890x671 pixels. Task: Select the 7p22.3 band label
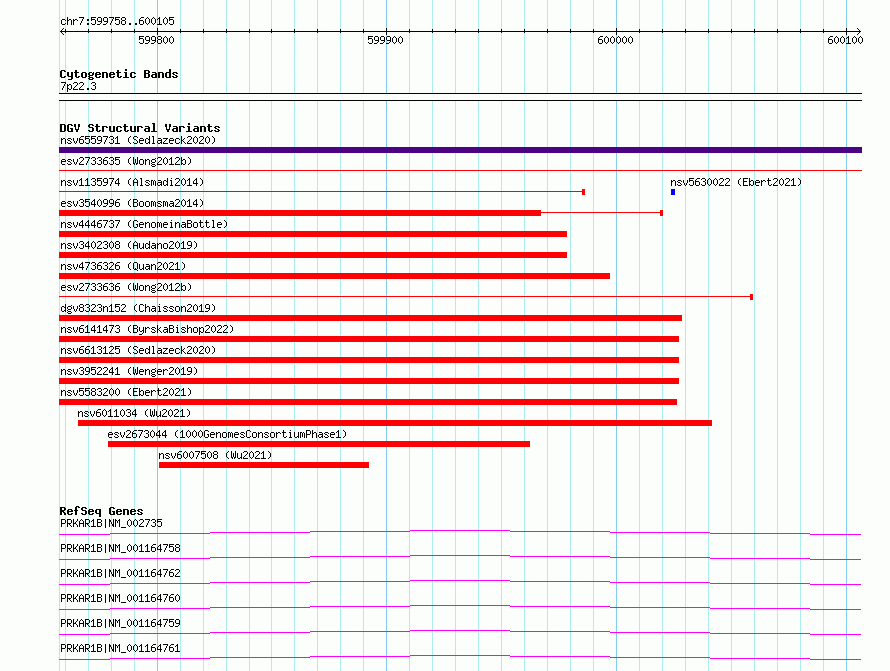[x=78, y=86]
